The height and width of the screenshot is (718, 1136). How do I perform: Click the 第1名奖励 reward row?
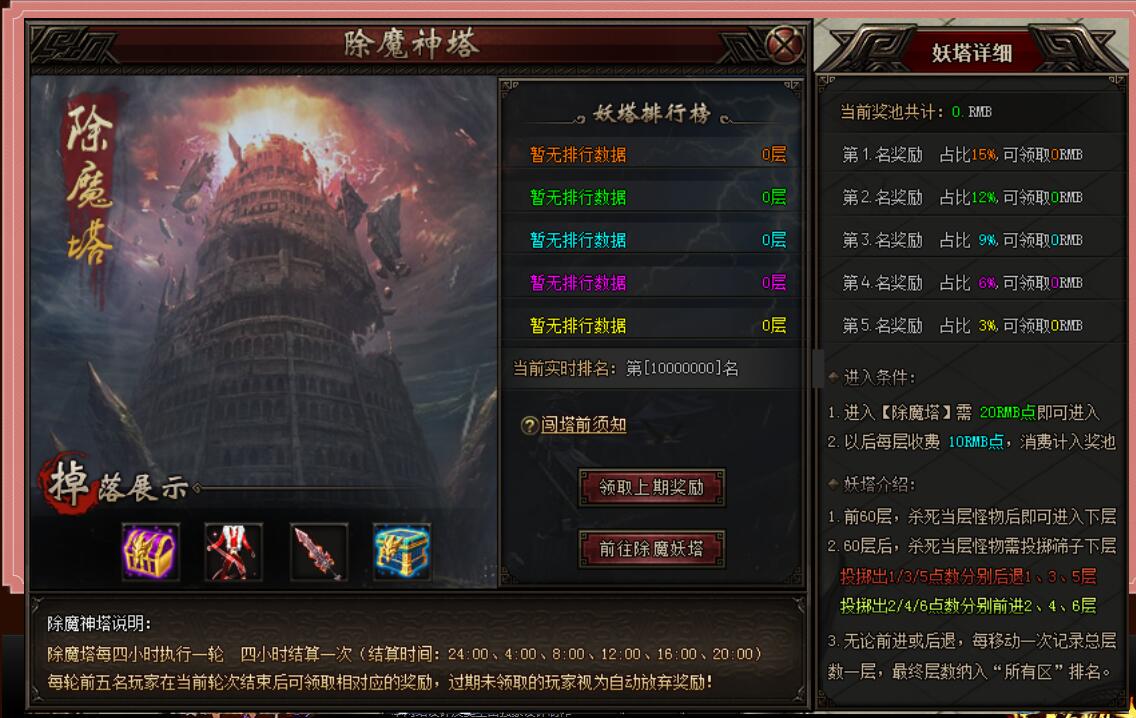click(972, 154)
